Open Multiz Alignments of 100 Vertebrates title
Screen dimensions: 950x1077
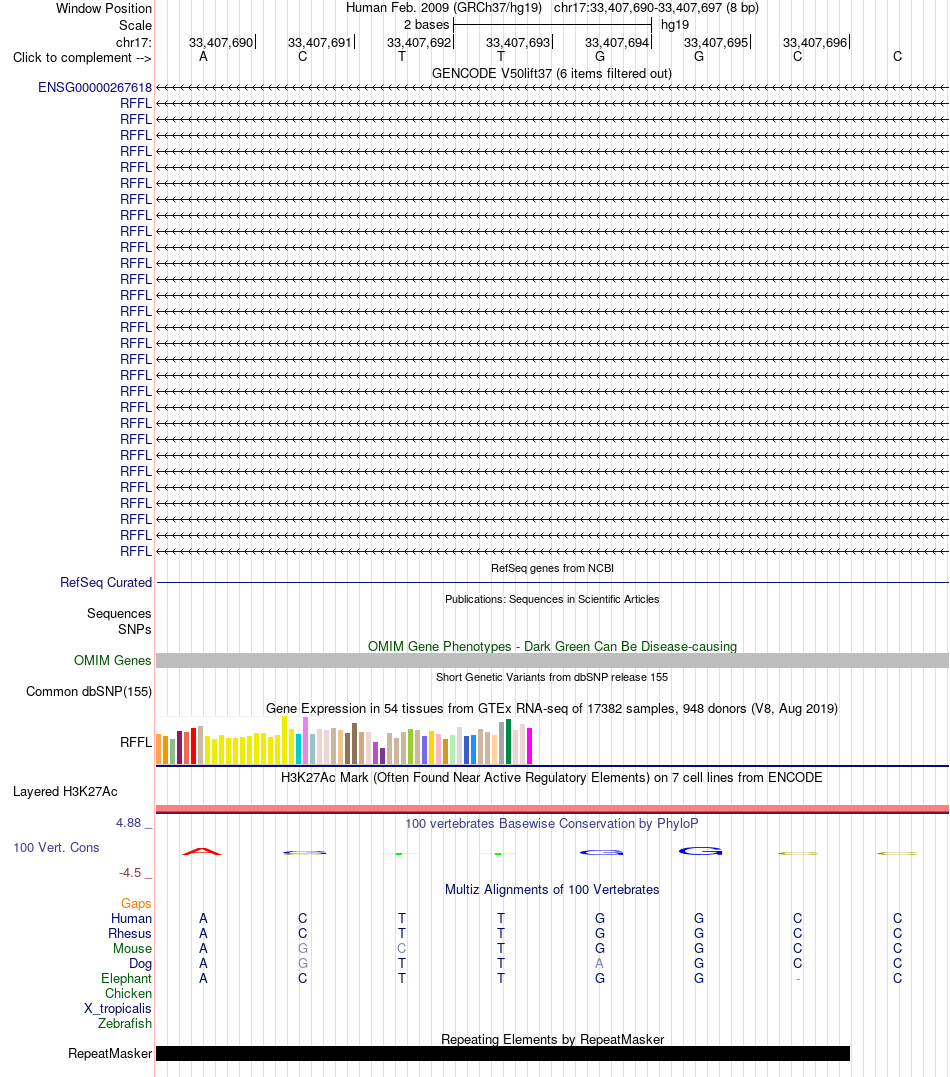pyautogui.click(x=552, y=889)
